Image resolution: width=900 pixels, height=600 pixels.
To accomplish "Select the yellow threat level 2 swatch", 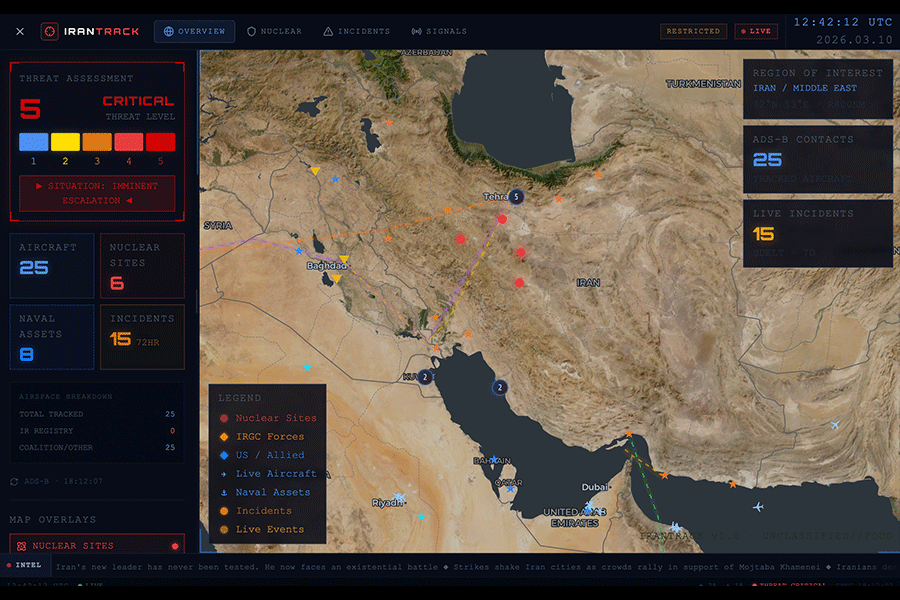I will click(x=65, y=142).
